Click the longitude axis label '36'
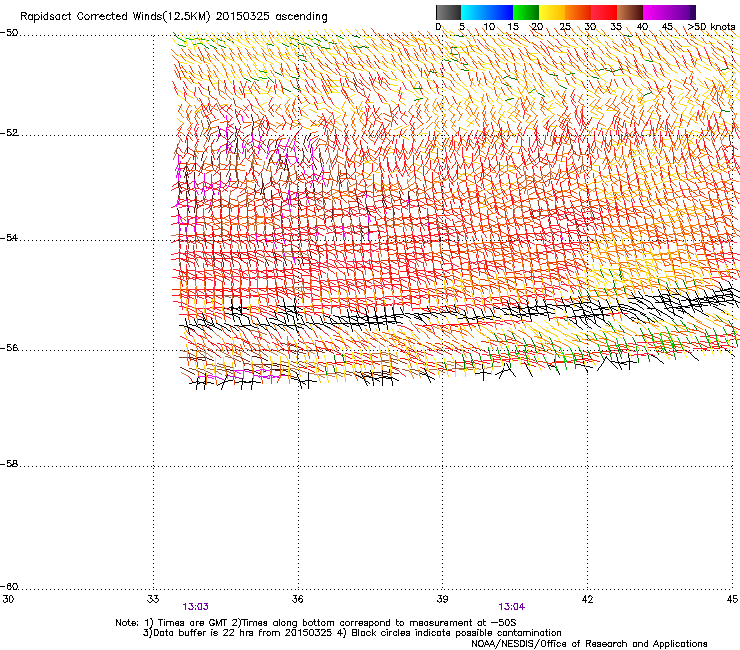The width and height of the screenshot is (740, 650). pyautogui.click(x=297, y=599)
